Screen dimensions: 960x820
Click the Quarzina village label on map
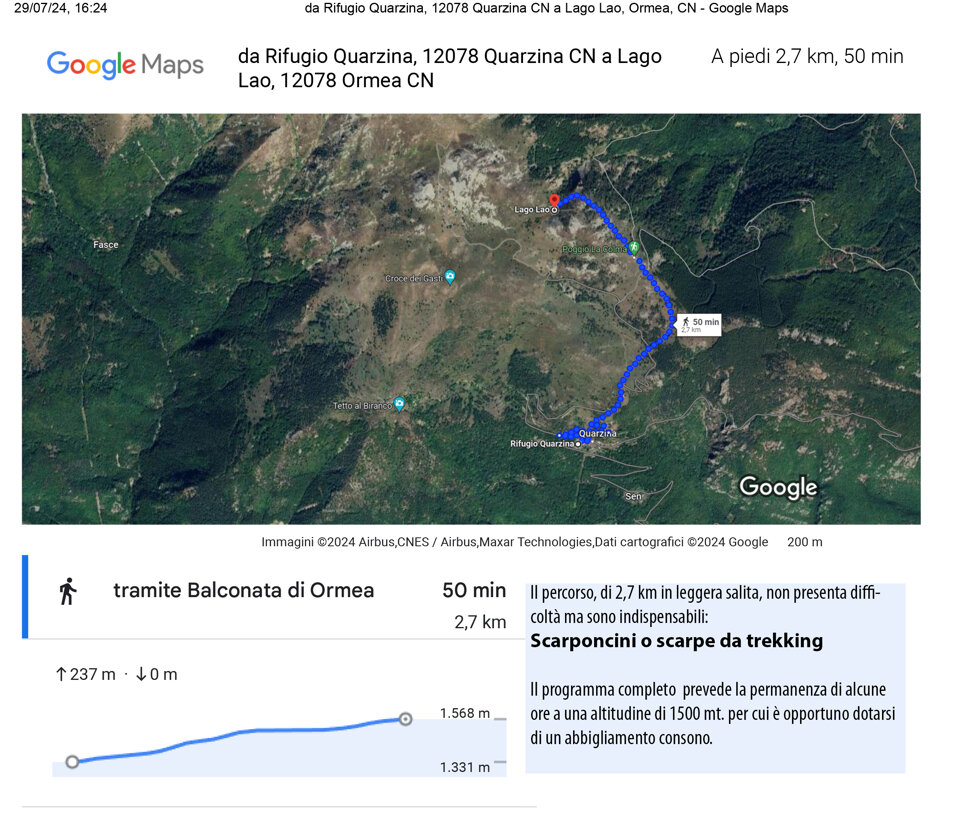597,433
